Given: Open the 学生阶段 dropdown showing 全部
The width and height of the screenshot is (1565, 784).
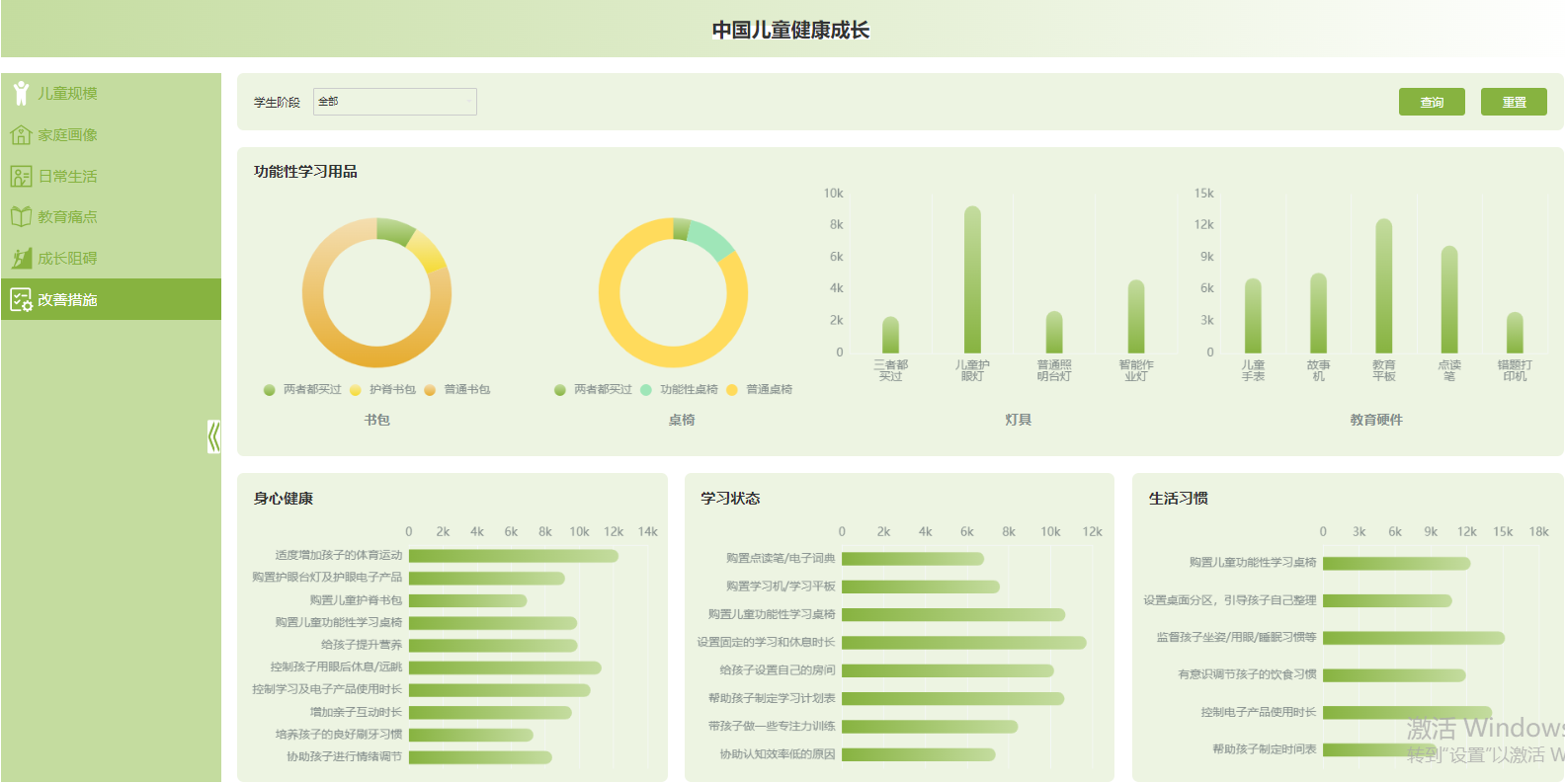Looking at the screenshot, I should pos(395,102).
